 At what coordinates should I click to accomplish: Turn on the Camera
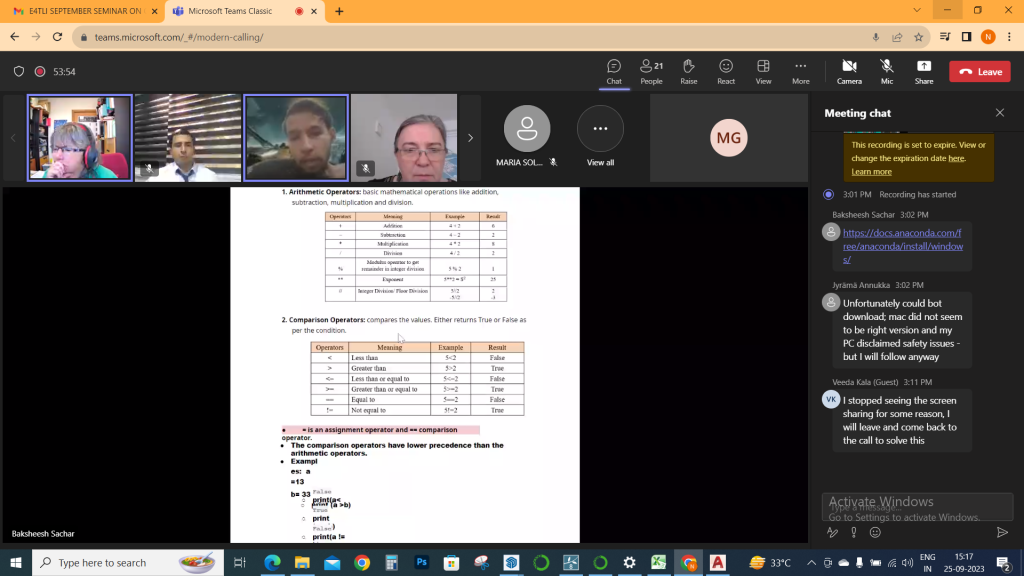(849, 71)
